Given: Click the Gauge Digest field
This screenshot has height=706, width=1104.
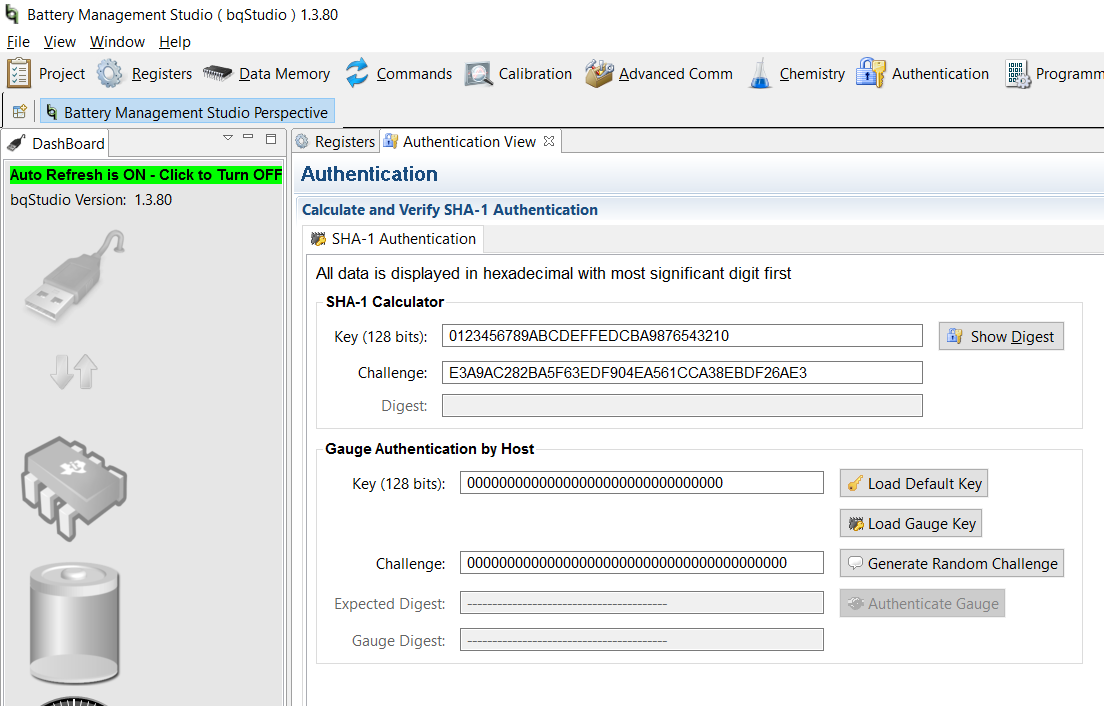Looking at the screenshot, I should pos(641,640).
